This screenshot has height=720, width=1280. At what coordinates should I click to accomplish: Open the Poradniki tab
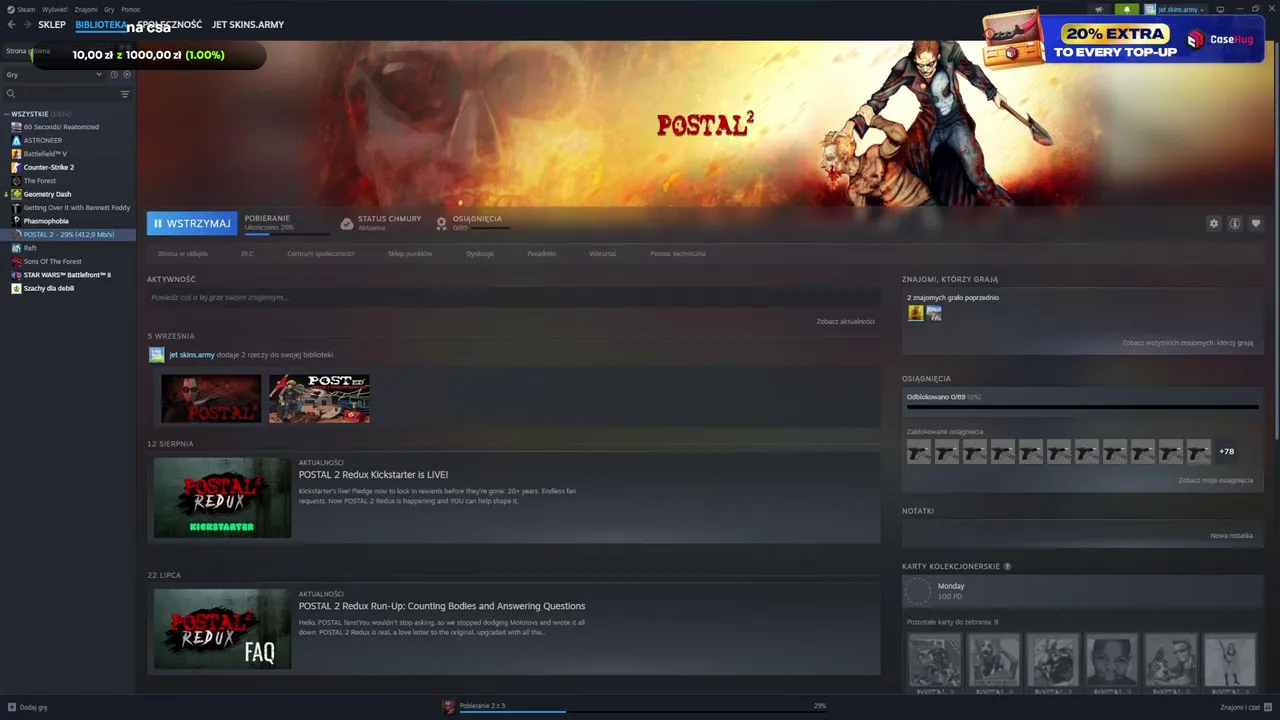541,254
